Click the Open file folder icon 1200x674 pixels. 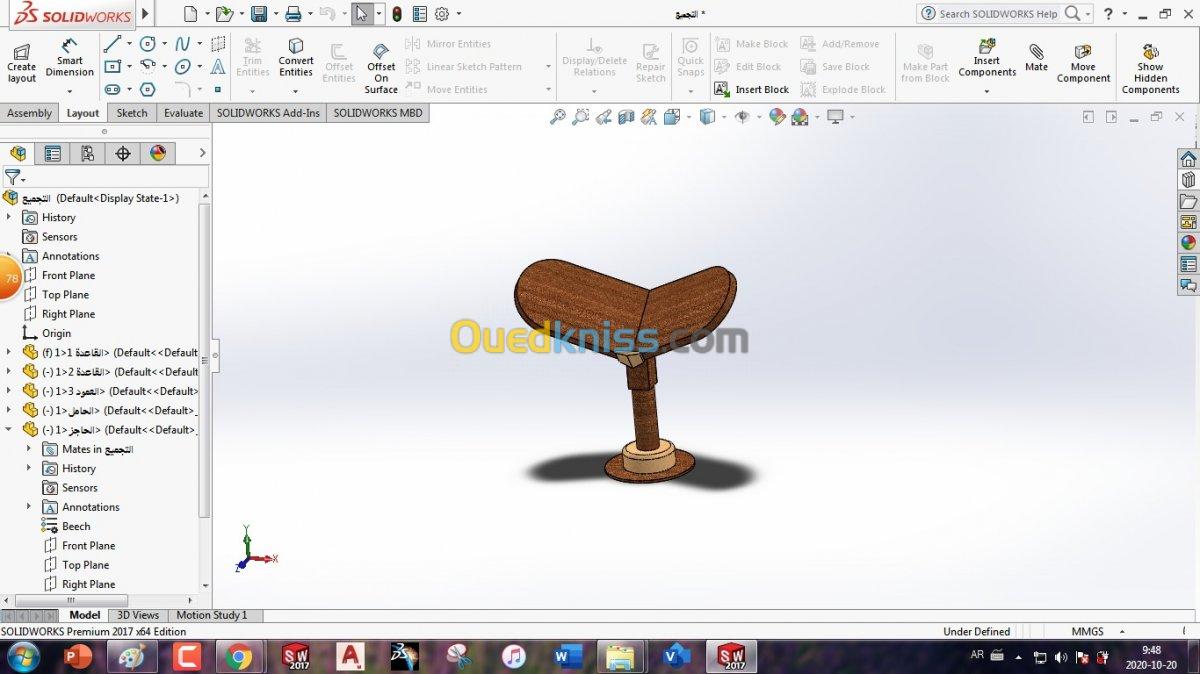point(224,14)
